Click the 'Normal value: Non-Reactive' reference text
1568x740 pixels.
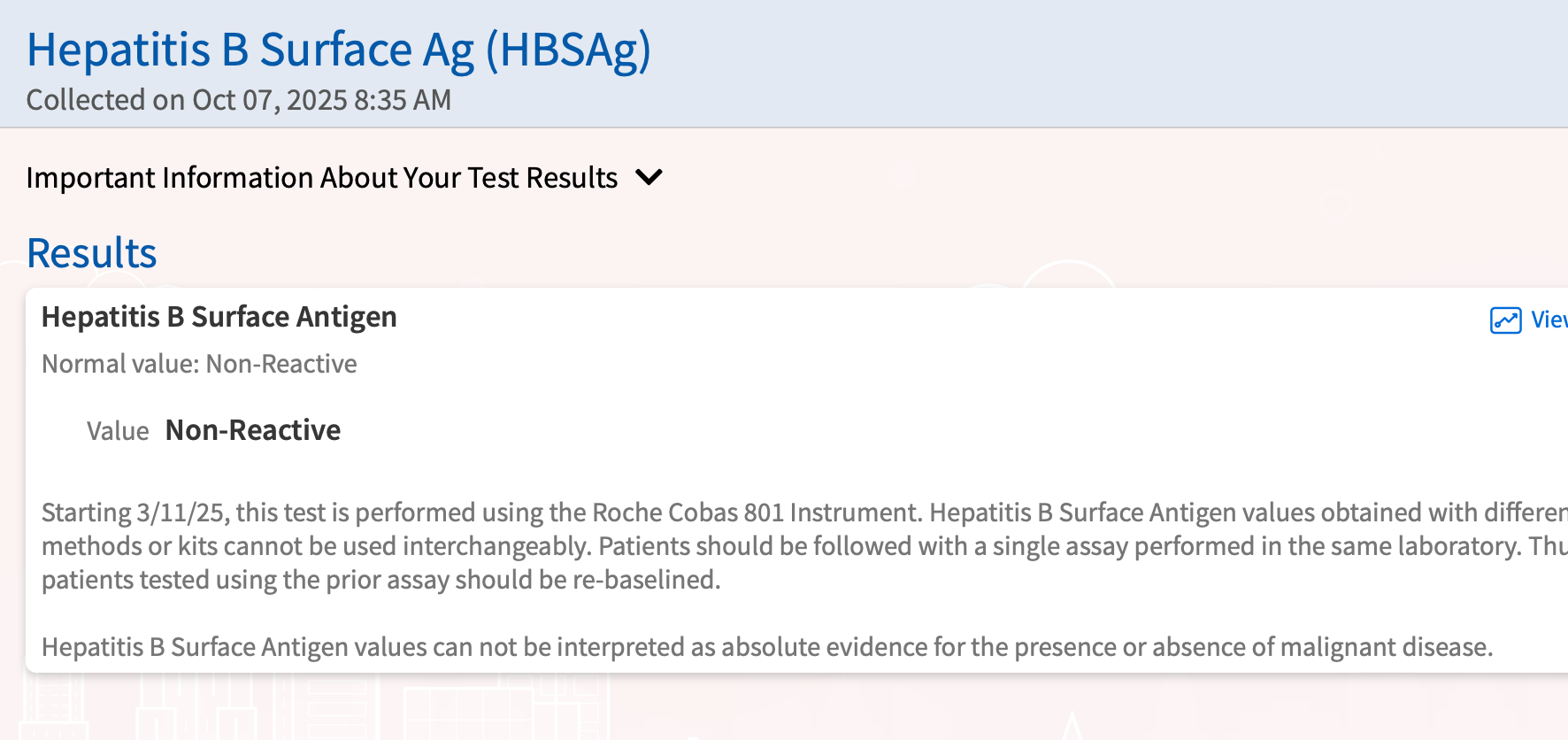click(x=199, y=364)
